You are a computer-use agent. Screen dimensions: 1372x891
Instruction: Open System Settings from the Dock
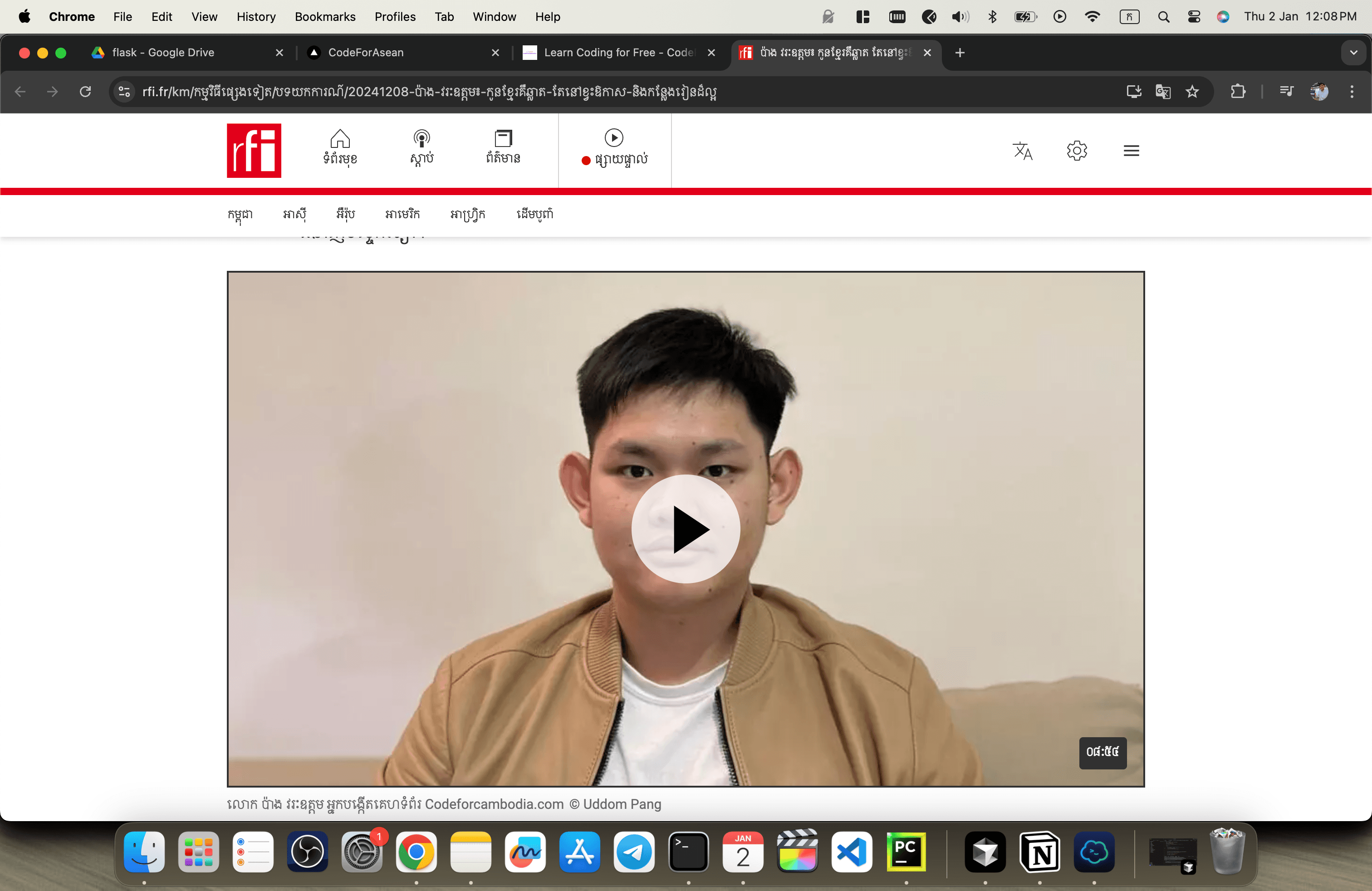pos(362,852)
